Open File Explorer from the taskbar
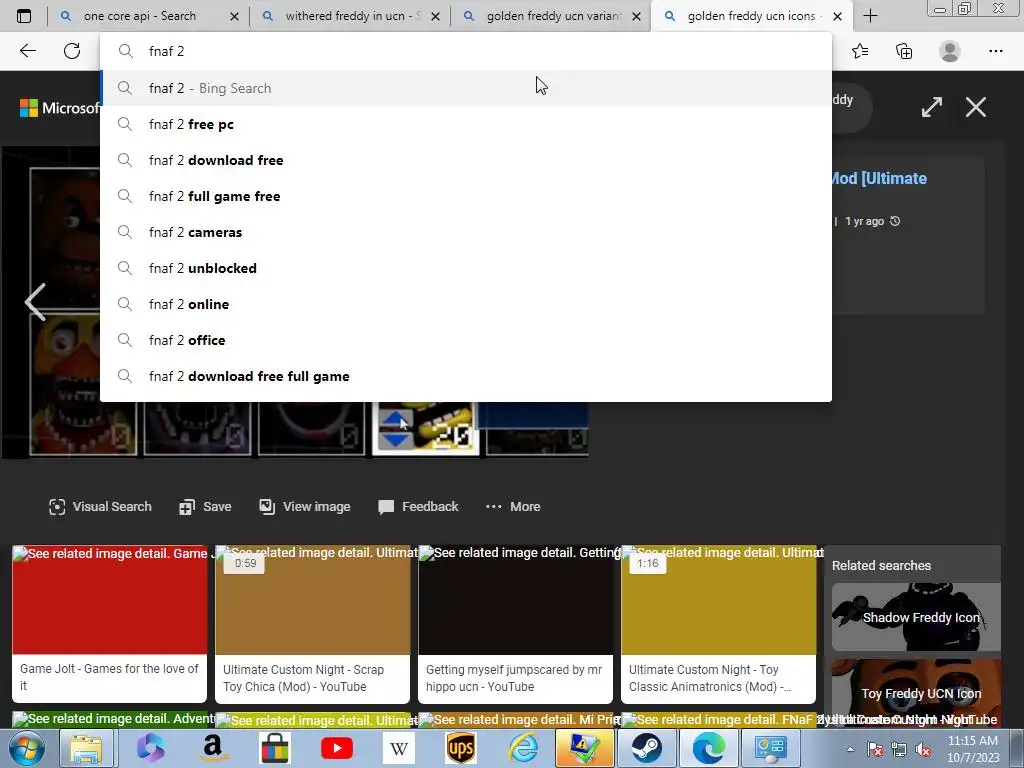This screenshot has height=768, width=1024. tap(86, 748)
